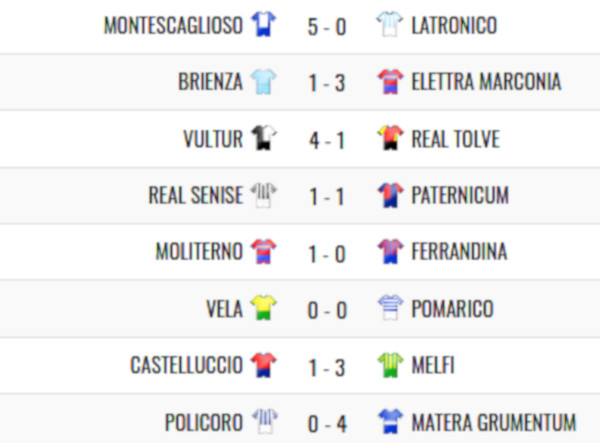The height and width of the screenshot is (443, 600).
Task: Click the Montescaglioso blue jersey icon
Action: (x=263, y=24)
